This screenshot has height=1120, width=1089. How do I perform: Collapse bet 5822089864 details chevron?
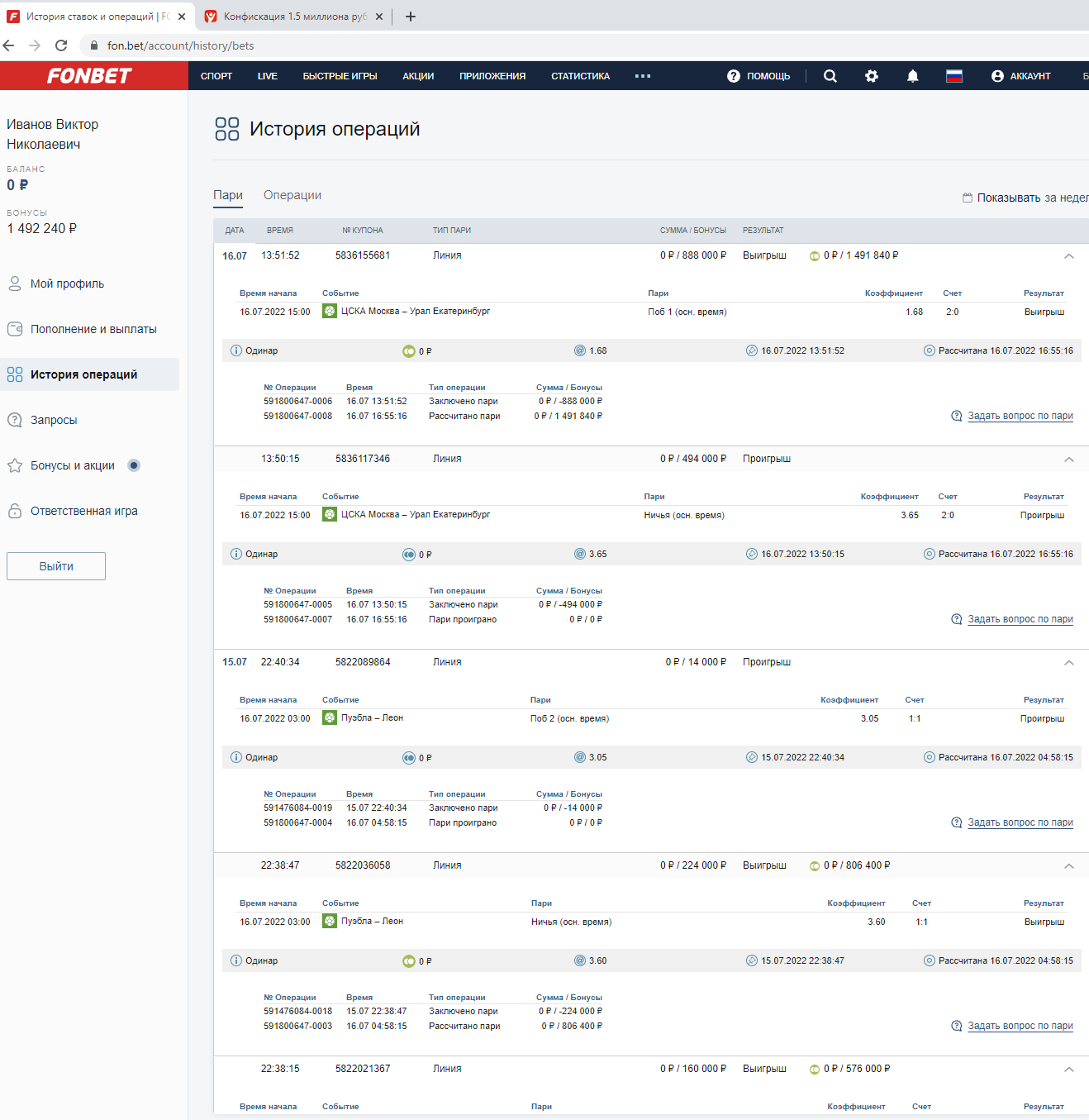click(1068, 663)
